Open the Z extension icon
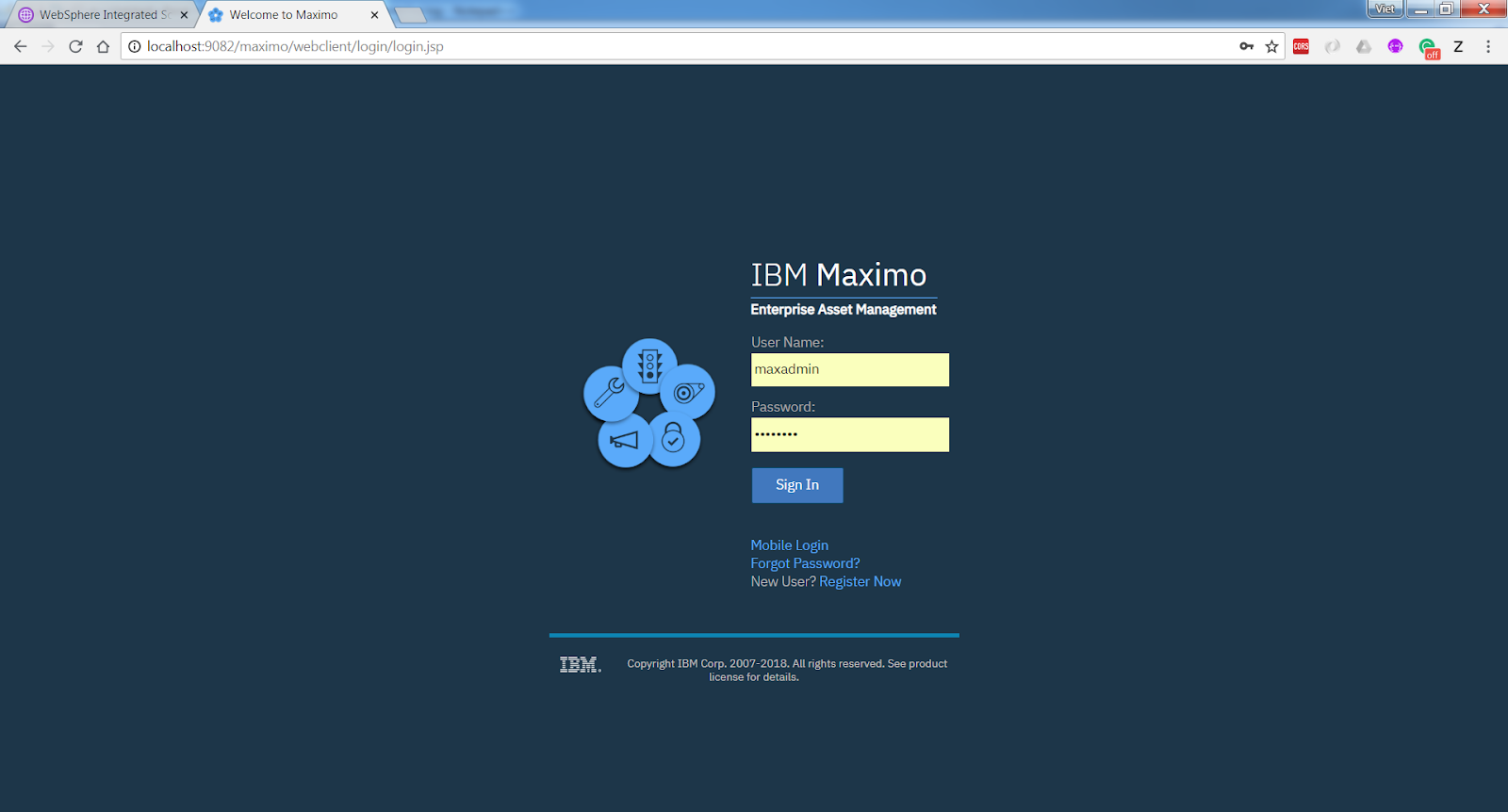The width and height of the screenshot is (1508, 812). pyautogui.click(x=1458, y=46)
